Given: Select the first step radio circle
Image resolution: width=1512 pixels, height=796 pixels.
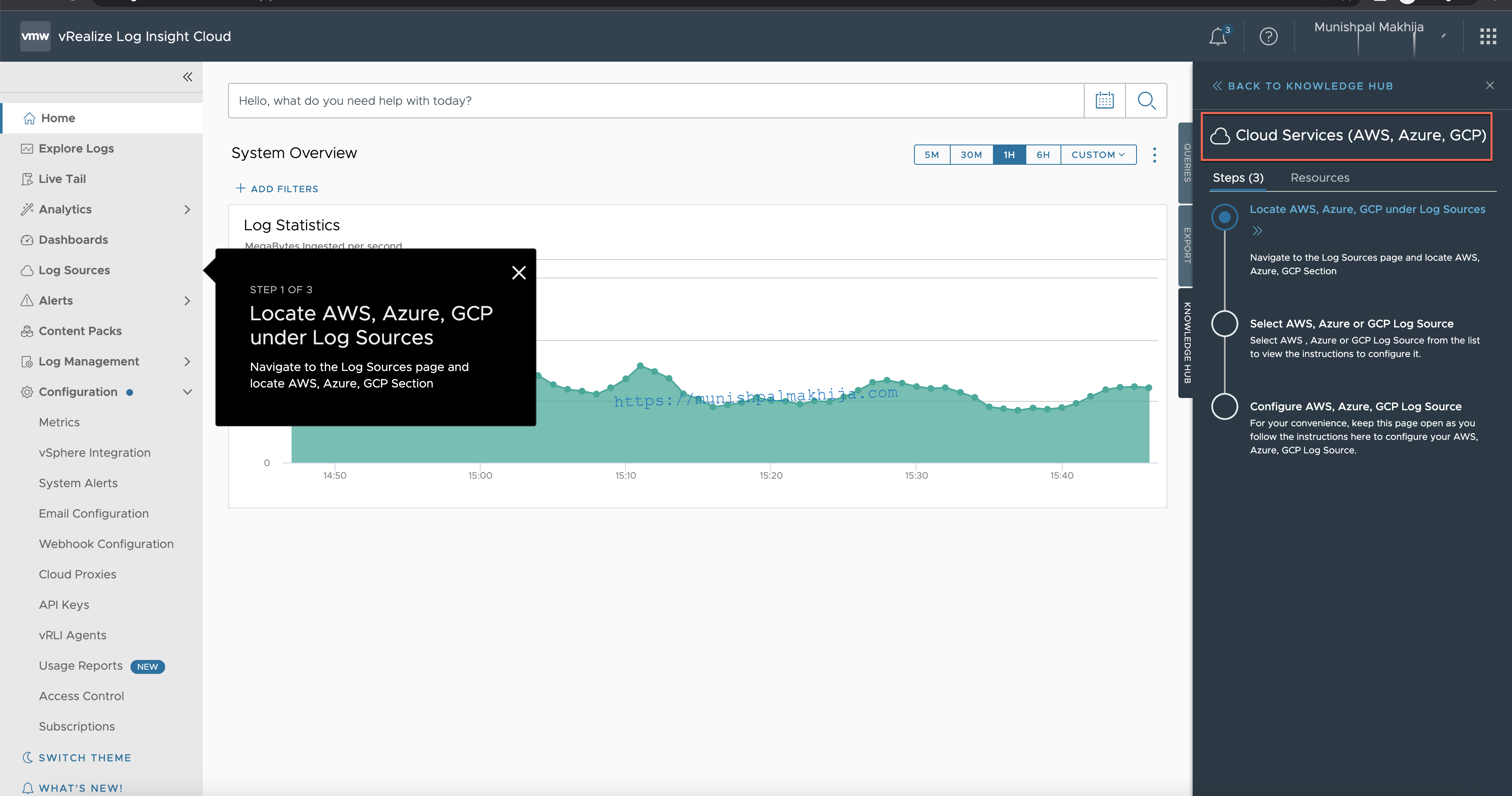Looking at the screenshot, I should [x=1224, y=217].
